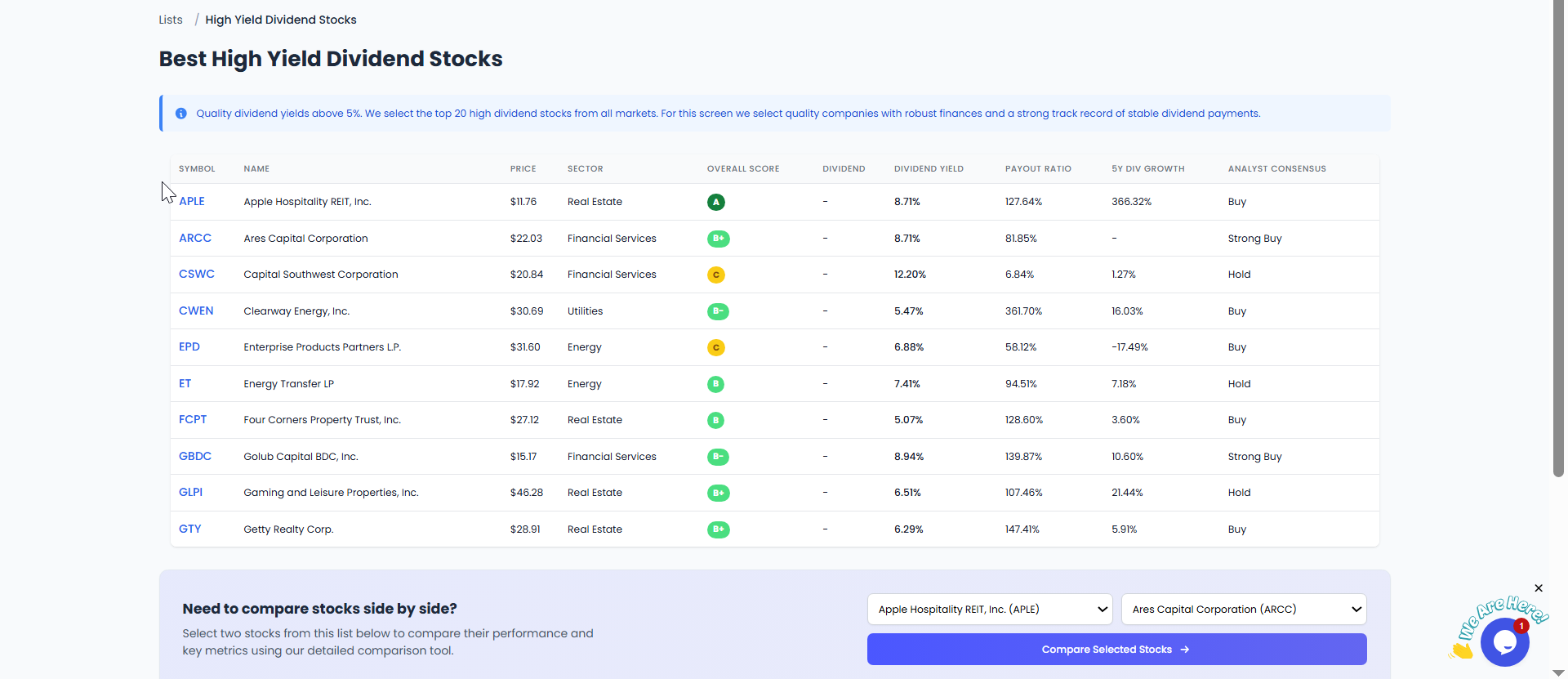
Task: Click the blue info icon in banner
Action: pyautogui.click(x=181, y=114)
